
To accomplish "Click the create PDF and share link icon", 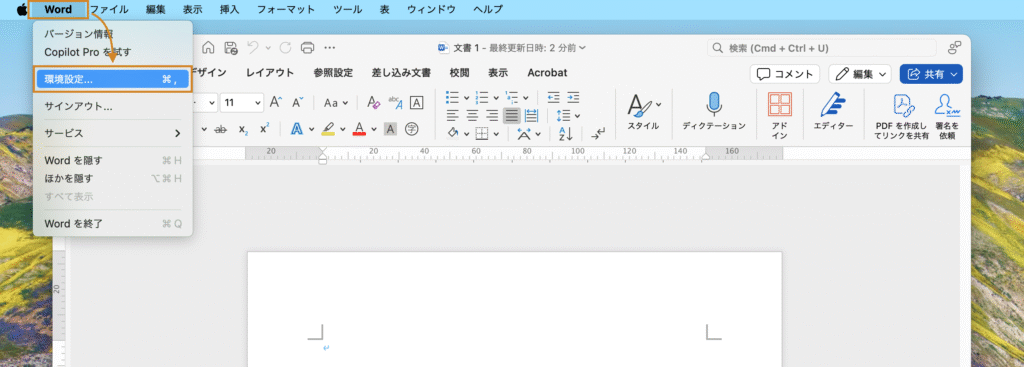I will 904,104.
